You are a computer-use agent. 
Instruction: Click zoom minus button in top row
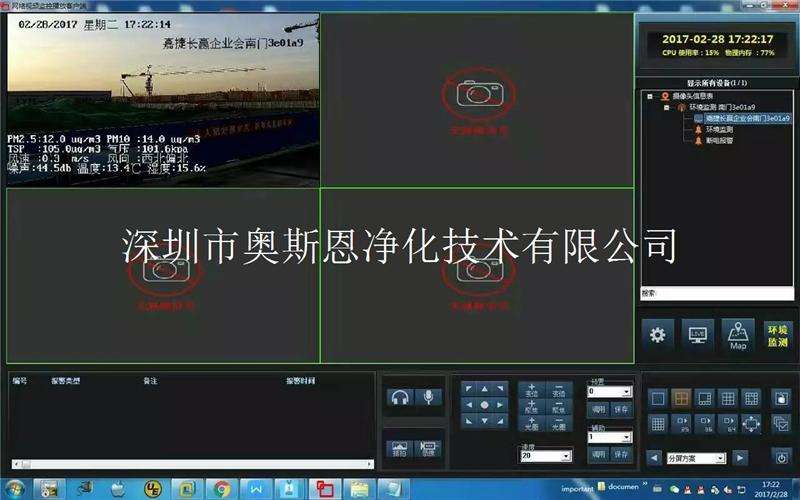point(559,390)
